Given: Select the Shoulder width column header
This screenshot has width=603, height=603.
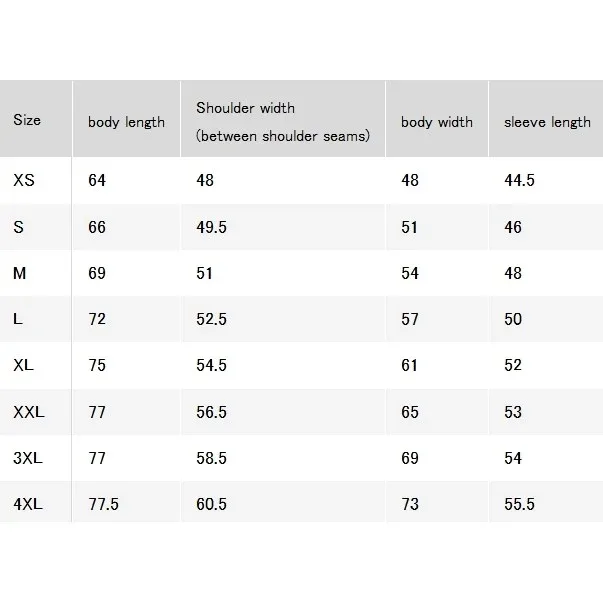Looking at the screenshot, I should click(x=283, y=122).
